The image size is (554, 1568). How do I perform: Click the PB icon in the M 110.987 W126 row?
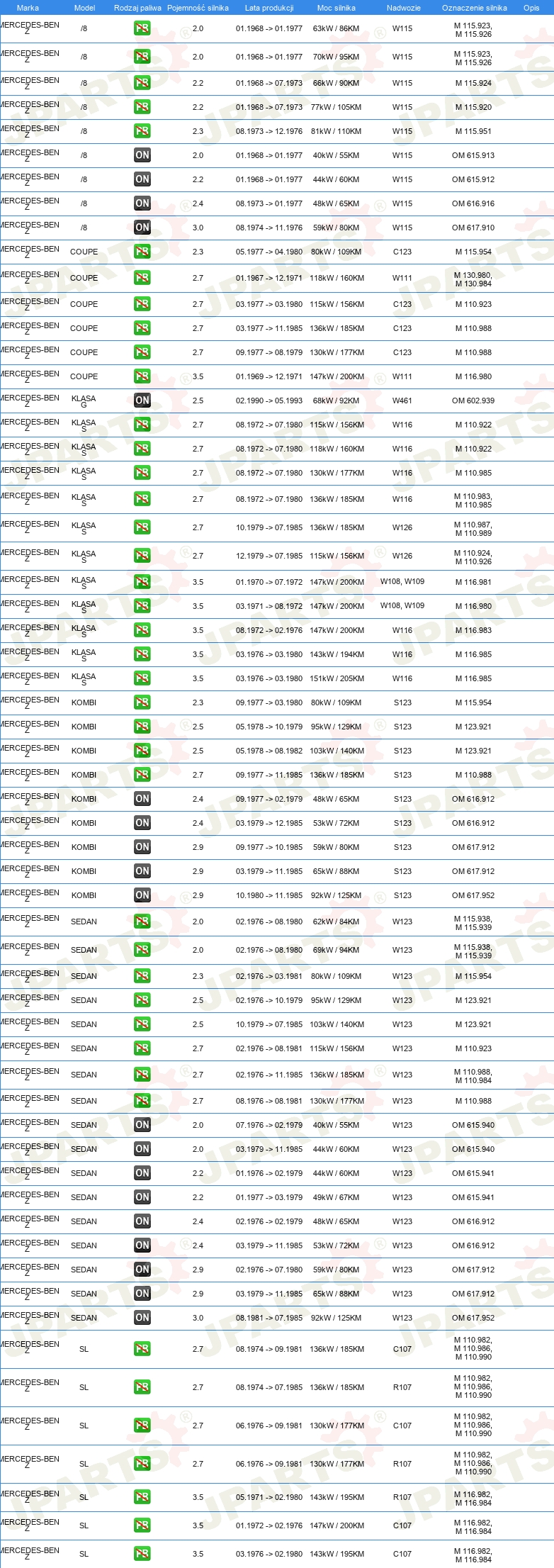(x=142, y=528)
